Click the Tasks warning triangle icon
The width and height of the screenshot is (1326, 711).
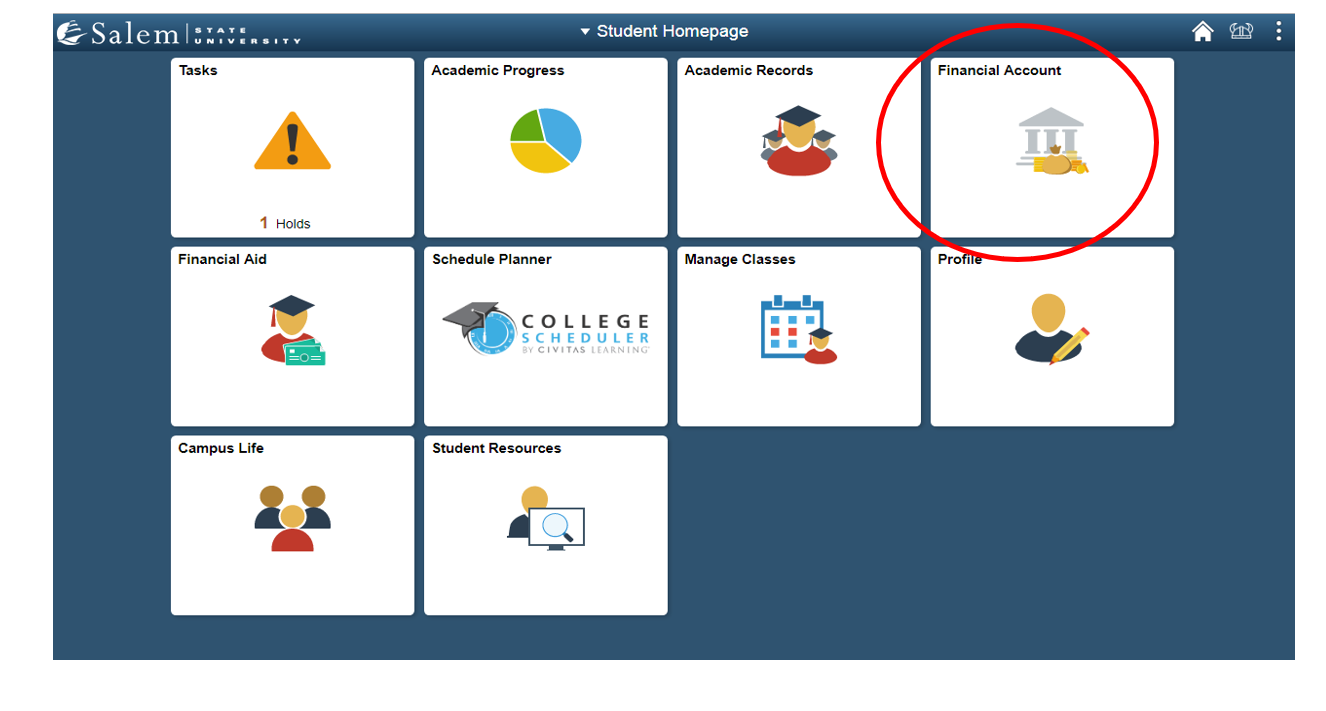coord(292,141)
